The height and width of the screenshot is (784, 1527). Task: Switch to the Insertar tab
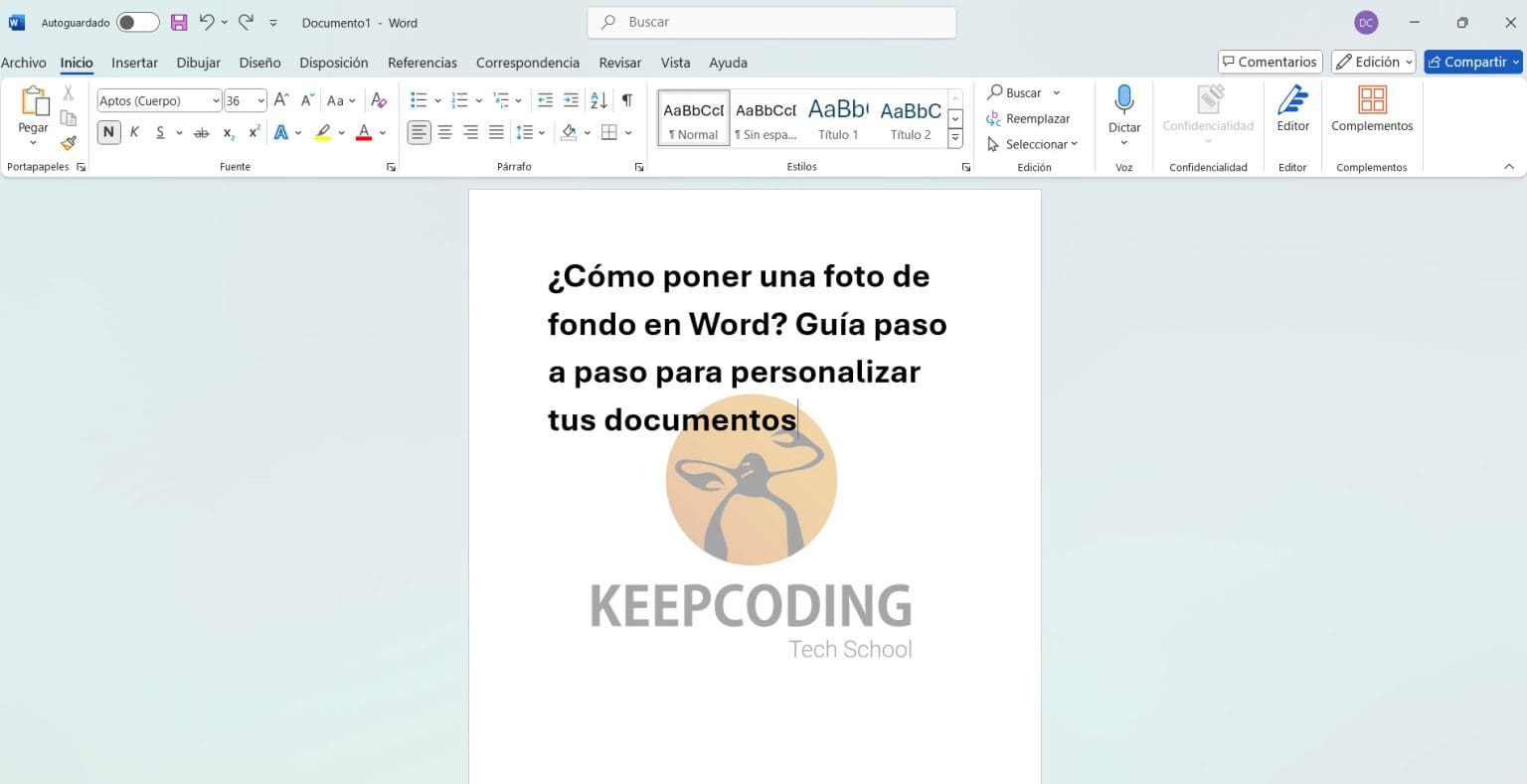[x=134, y=62]
